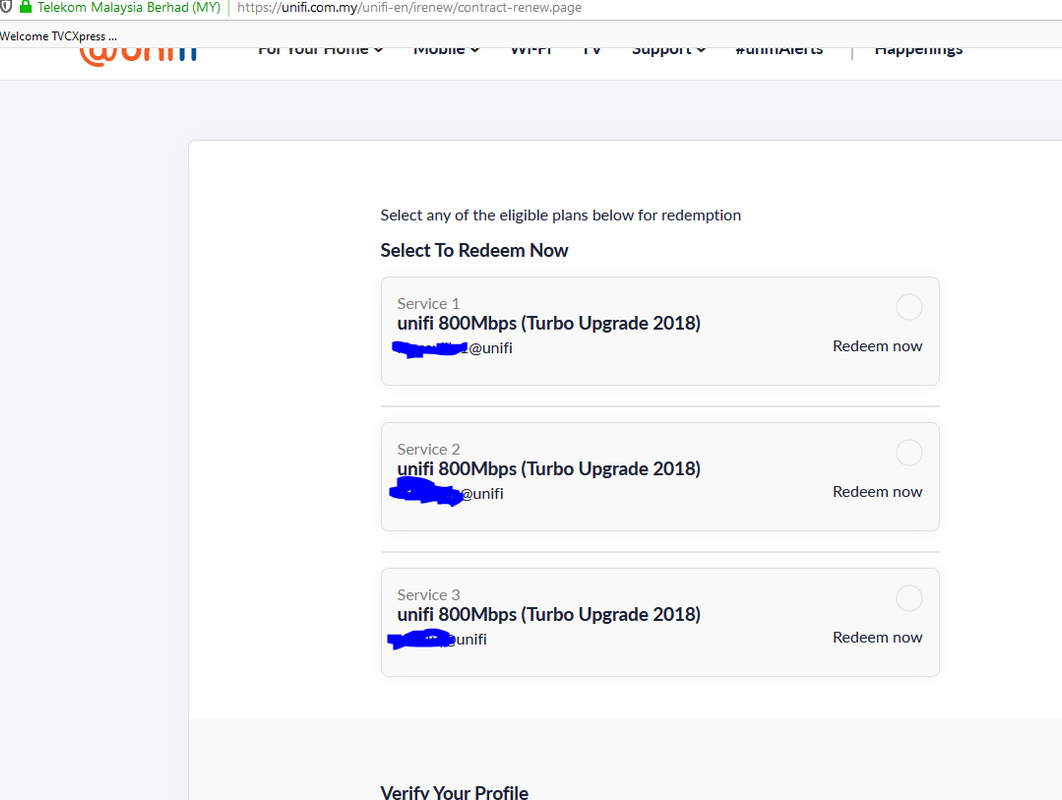The height and width of the screenshot is (800, 1062).
Task: Click the Service 2 plan title text
Action: (549, 469)
